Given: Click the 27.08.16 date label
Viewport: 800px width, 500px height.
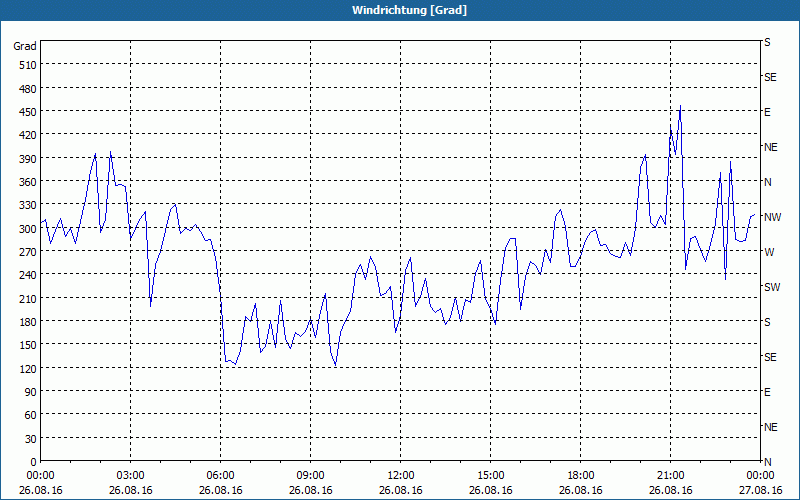Looking at the screenshot, I should tap(760, 490).
